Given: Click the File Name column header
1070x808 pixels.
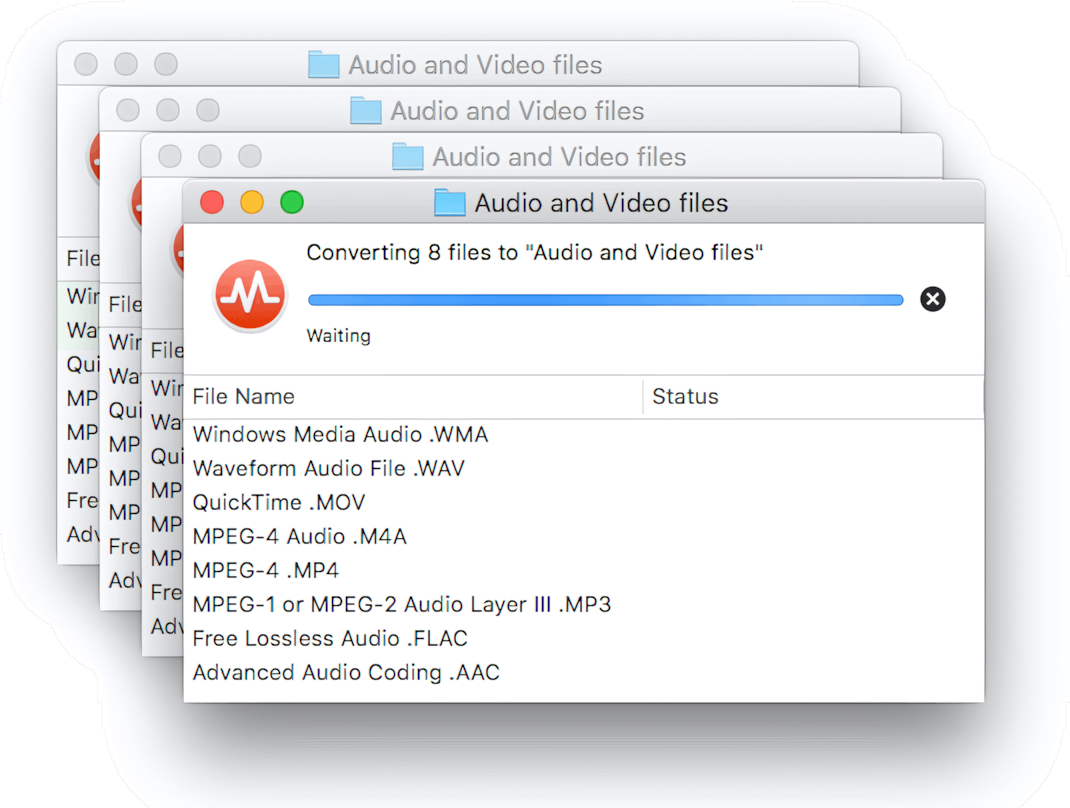Looking at the screenshot, I should pos(243,396).
